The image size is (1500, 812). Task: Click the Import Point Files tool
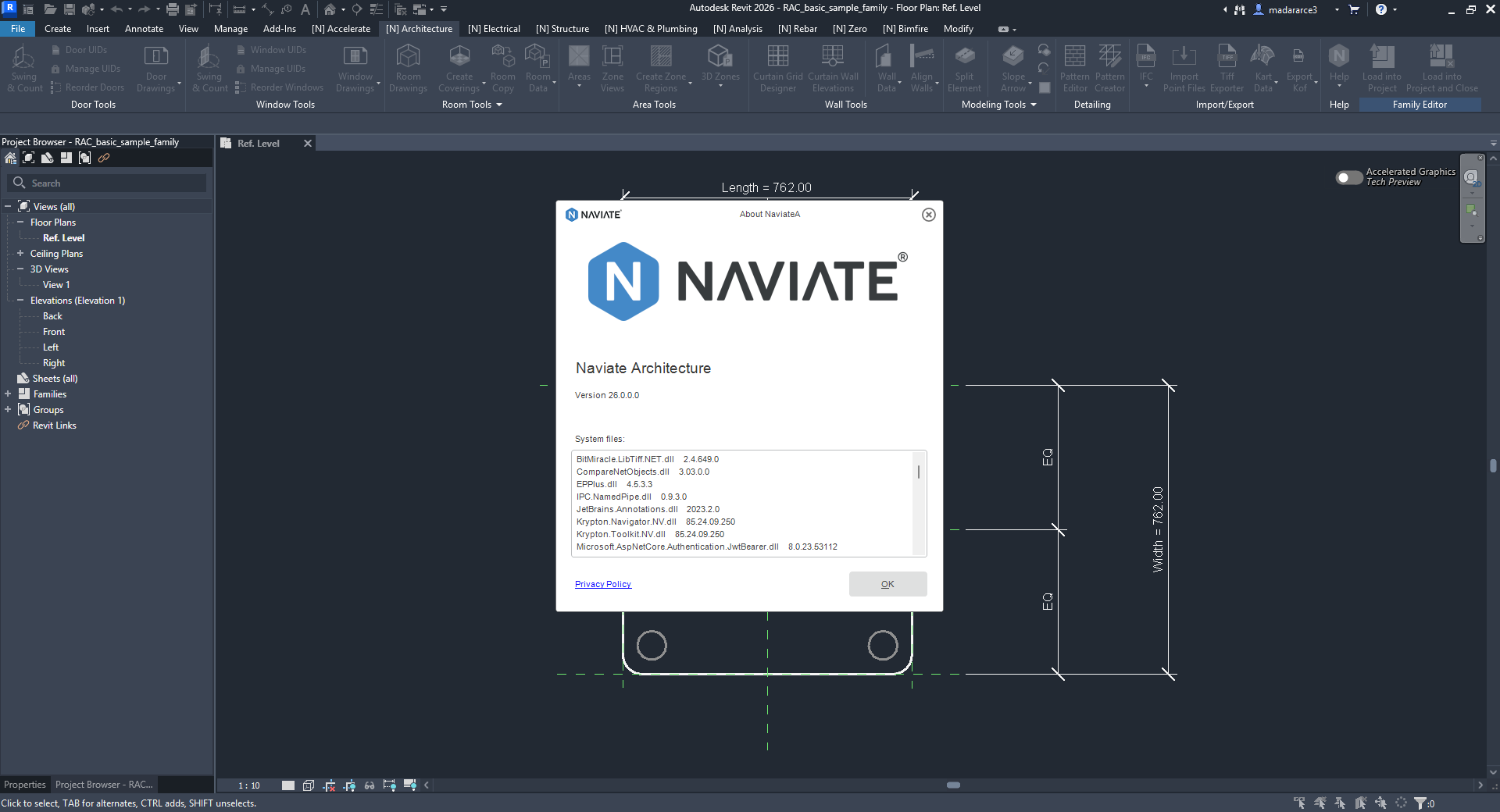1184,69
